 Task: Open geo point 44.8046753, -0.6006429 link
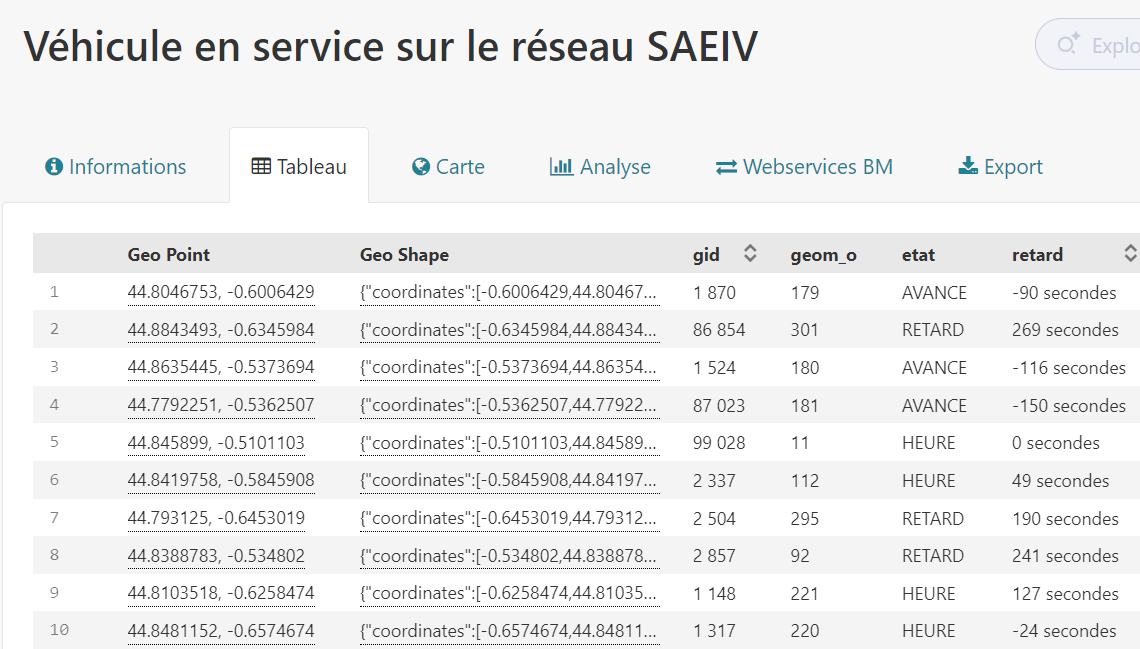[221, 293]
